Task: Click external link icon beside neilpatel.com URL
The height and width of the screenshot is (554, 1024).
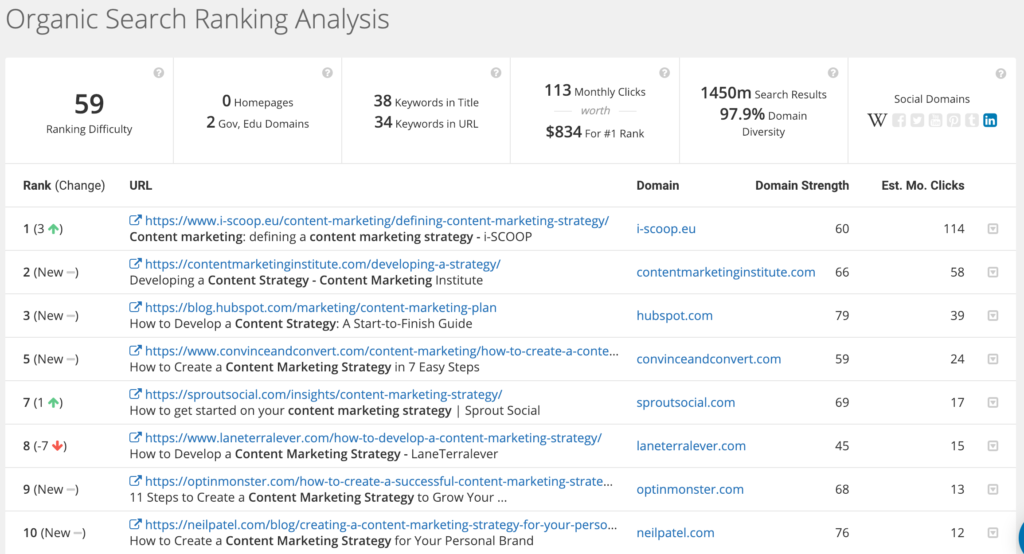Action: pyautogui.click(x=135, y=524)
